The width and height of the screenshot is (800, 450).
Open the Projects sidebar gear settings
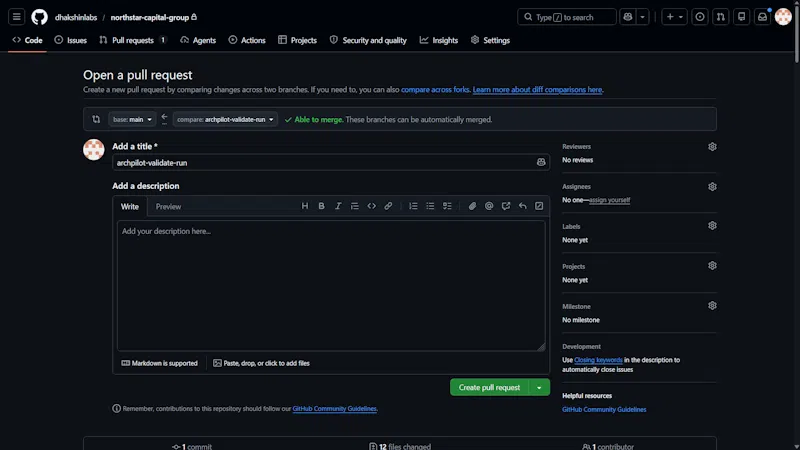712,265
